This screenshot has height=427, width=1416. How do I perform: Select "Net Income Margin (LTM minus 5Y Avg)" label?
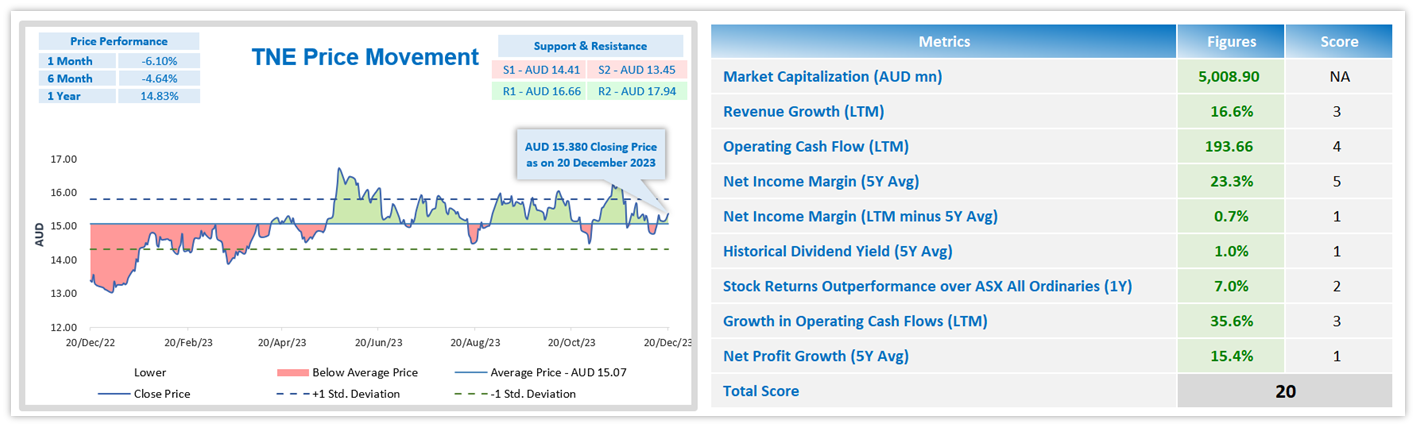pyautogui.click(x=860, y=217)
